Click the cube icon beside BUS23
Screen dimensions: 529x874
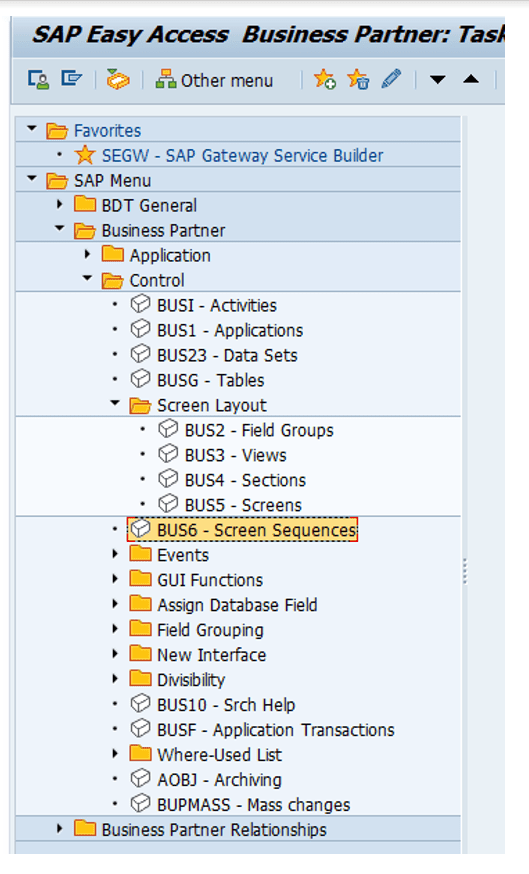pos(140,354)
